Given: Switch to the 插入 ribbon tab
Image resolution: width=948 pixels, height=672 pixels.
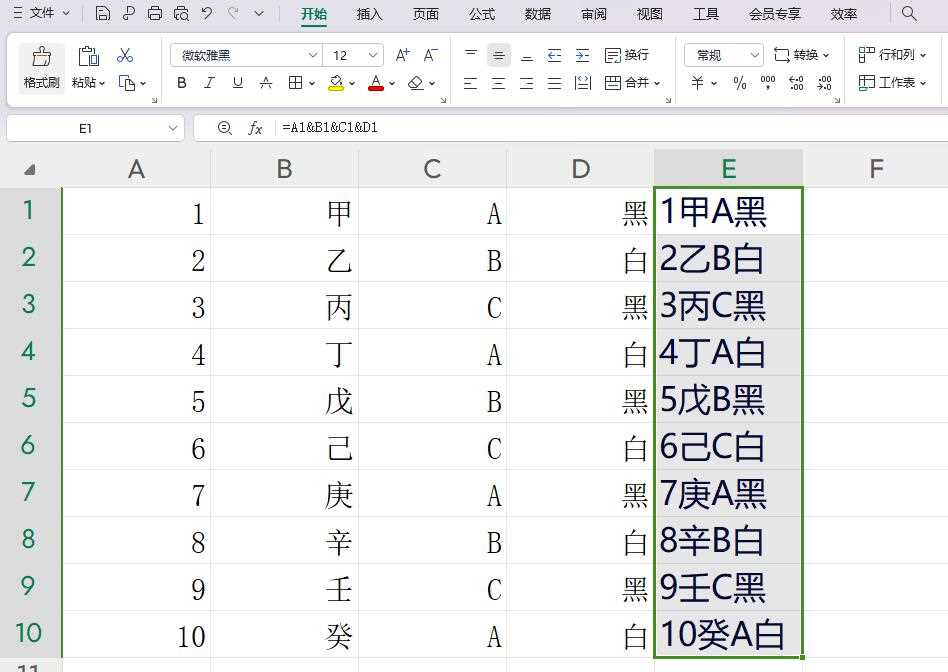Looking at the screenshot, I should click(x=368, y=14).
